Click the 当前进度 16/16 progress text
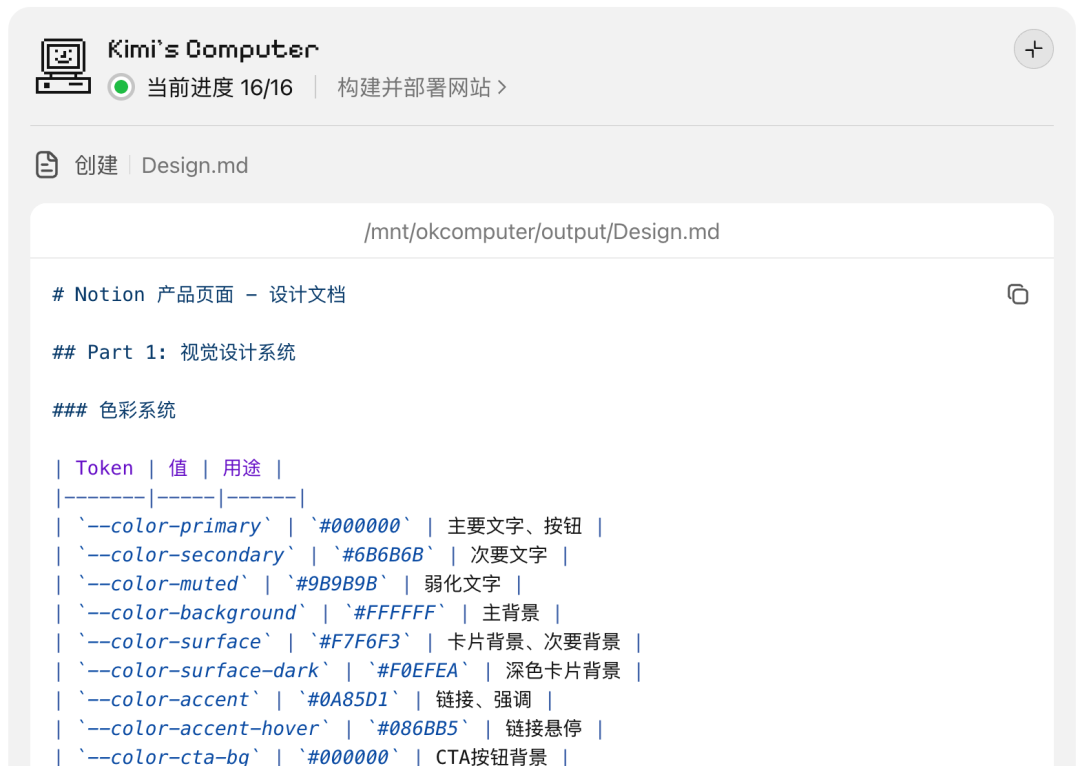 point(219,88)
